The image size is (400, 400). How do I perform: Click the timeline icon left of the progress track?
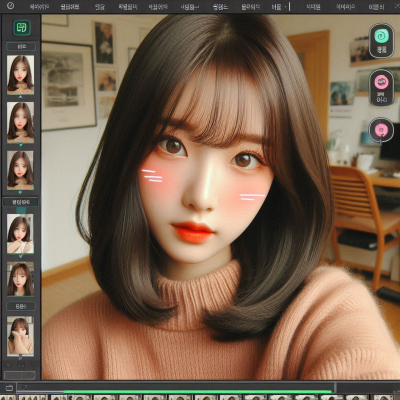9,388
